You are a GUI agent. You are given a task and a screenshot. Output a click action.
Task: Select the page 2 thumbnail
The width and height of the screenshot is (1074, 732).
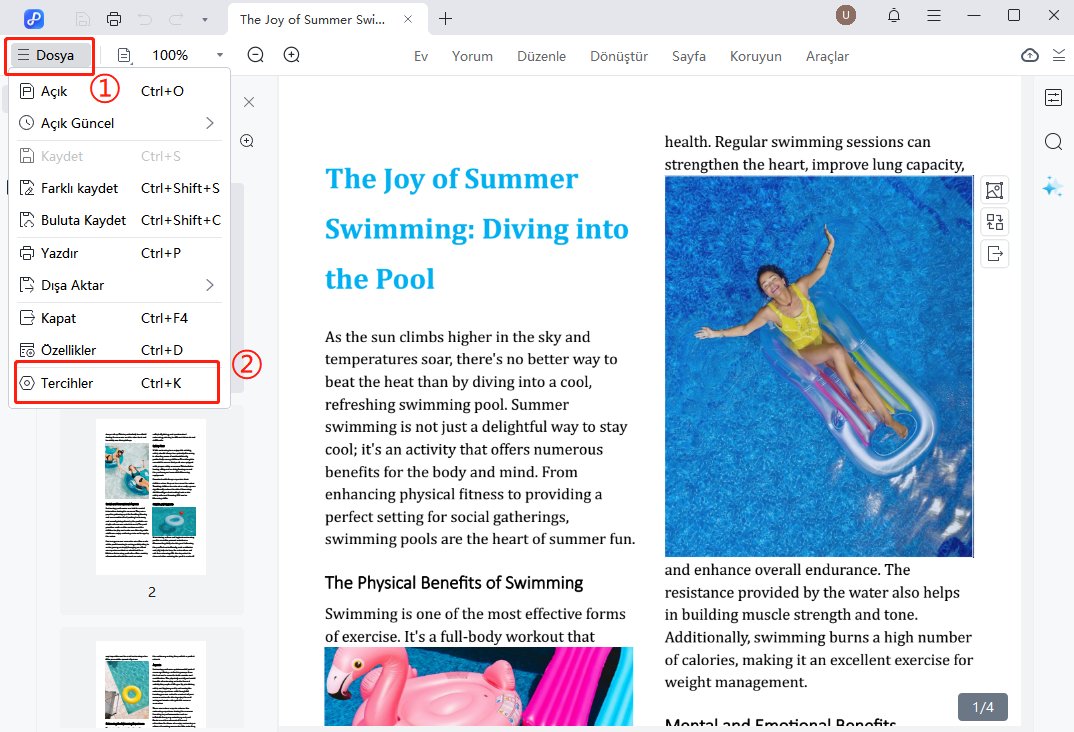(151, 497)
